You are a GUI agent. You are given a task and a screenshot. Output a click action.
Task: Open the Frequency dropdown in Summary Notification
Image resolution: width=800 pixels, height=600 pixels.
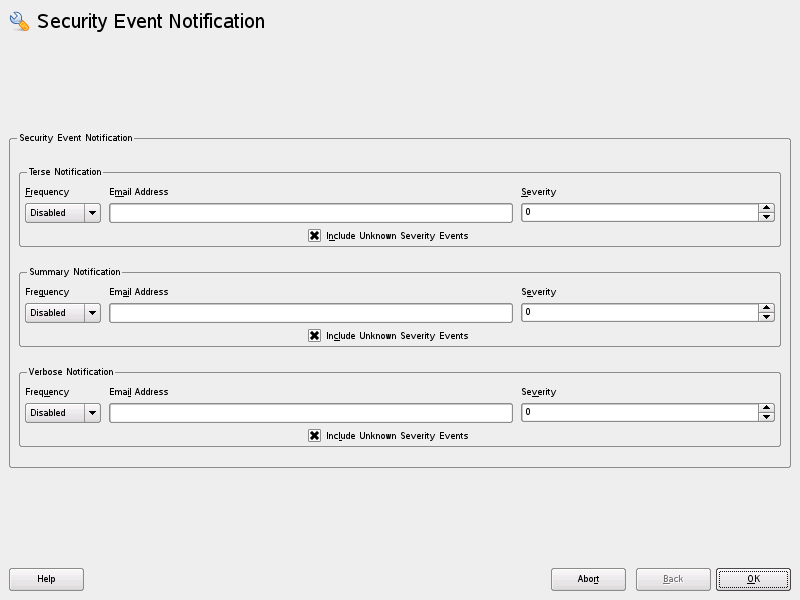tap(62, 312)
